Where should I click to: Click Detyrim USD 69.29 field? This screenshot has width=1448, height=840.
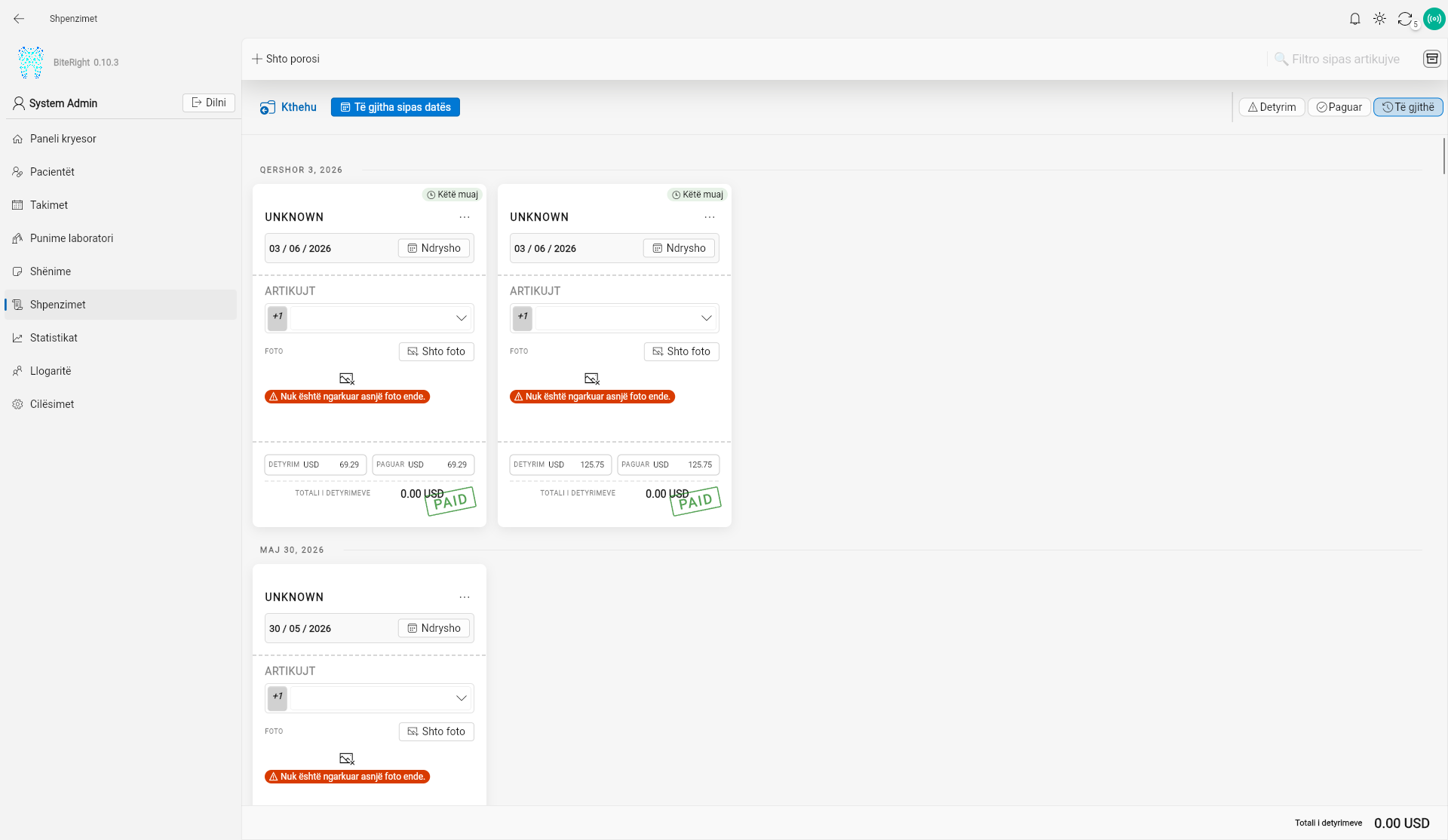pos(315,464)
